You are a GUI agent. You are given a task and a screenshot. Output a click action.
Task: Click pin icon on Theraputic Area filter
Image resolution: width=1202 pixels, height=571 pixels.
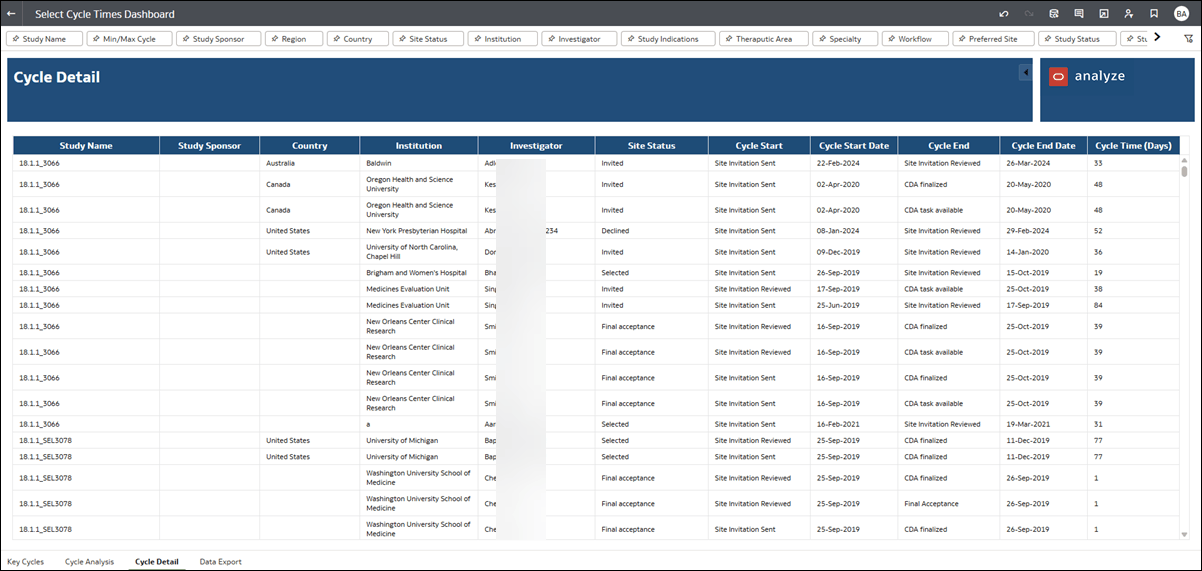click(x=727, y=39)
